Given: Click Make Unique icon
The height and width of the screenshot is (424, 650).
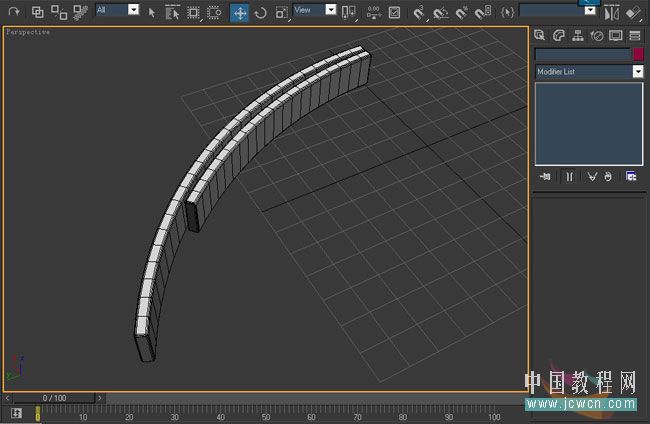Looking at the screenshot, I should 592,177.
